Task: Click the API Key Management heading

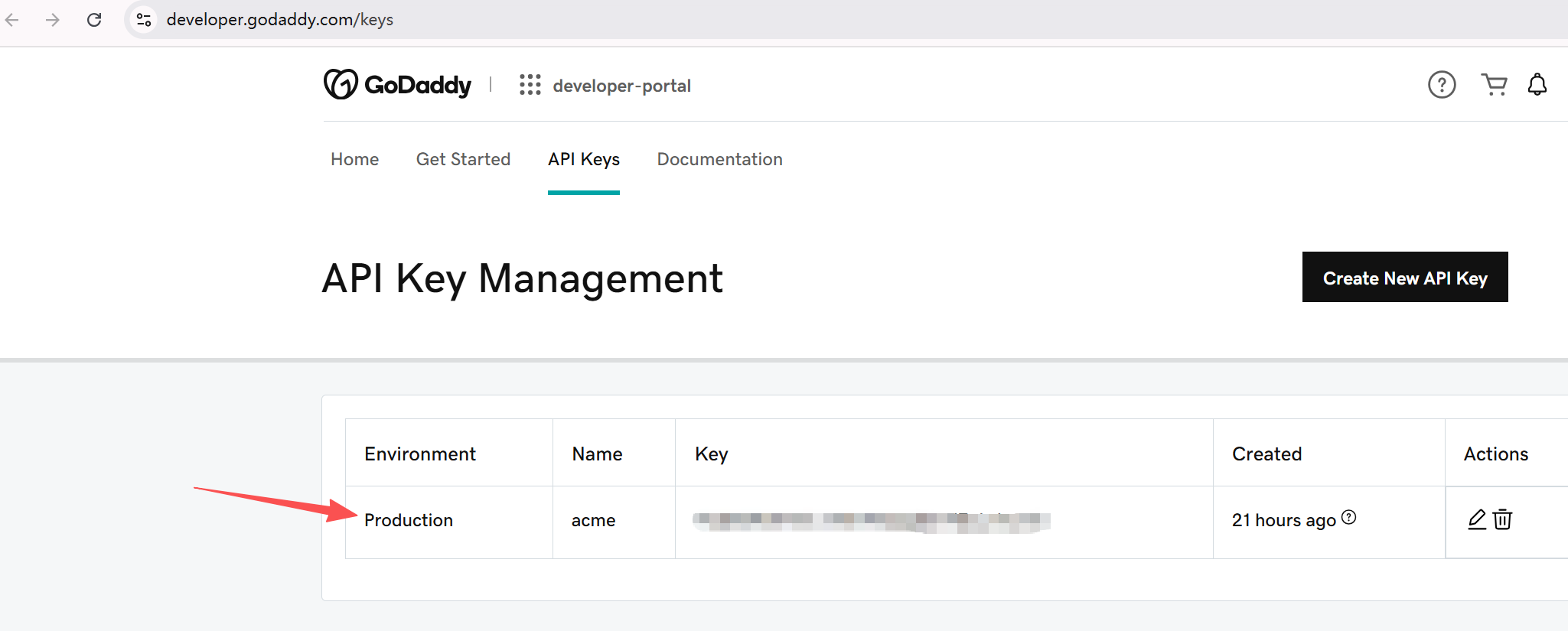Action: click(x=523, y=278)
